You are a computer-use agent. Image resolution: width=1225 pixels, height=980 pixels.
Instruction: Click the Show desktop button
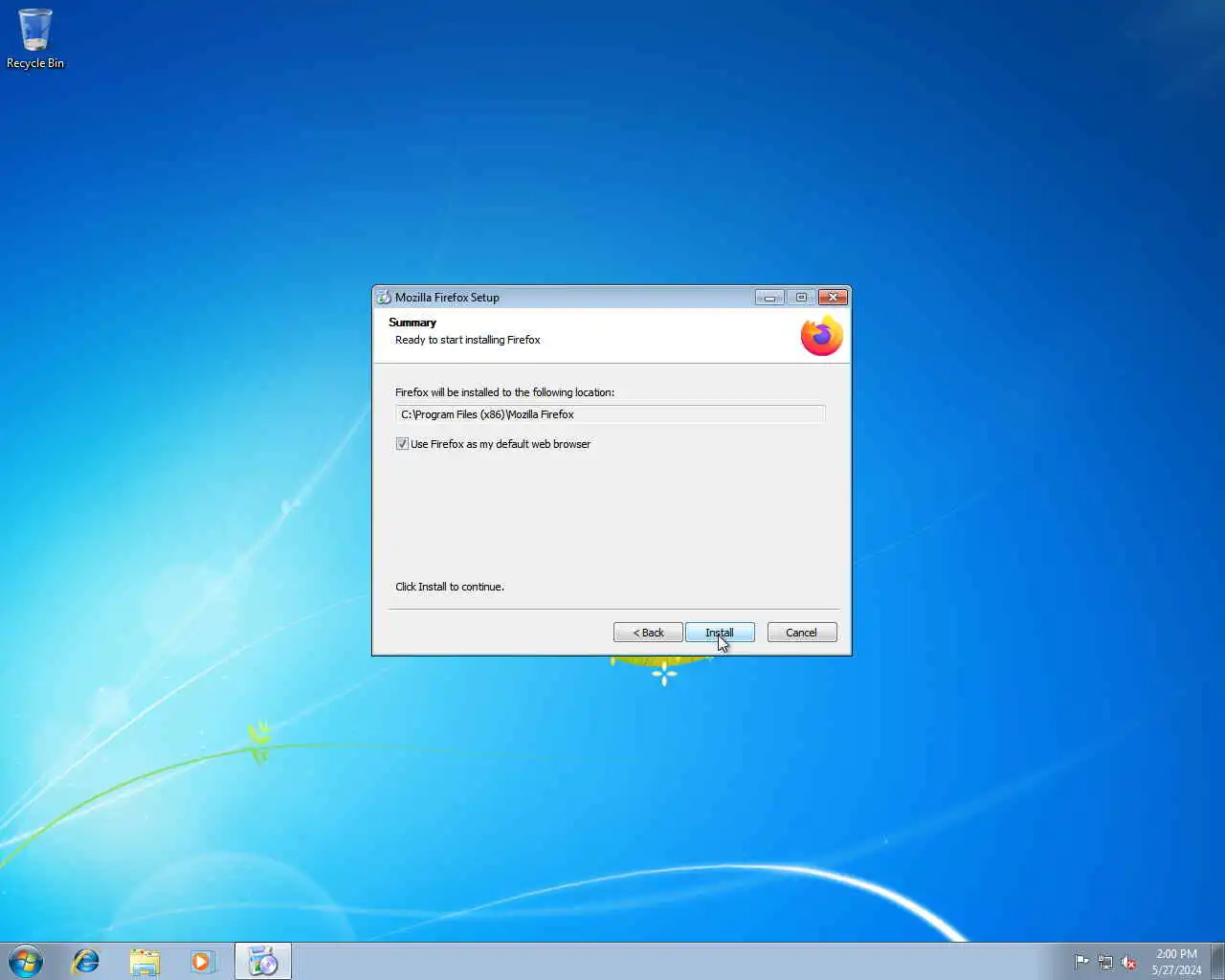(1217, 961)
